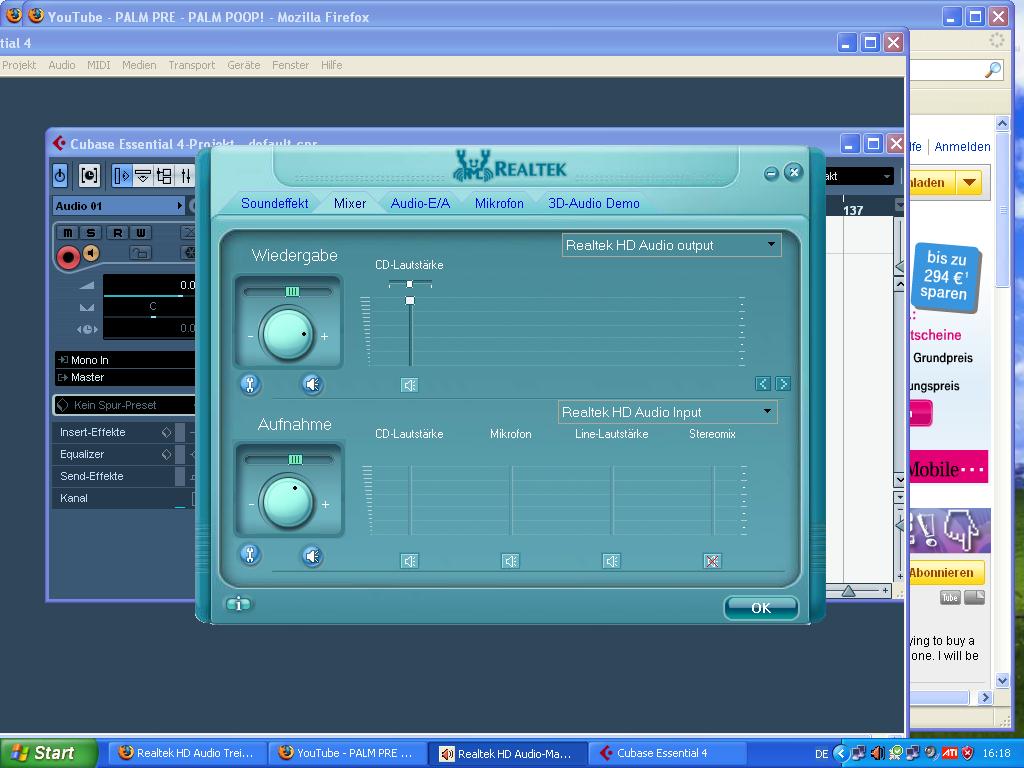1024x768 pixels.
Task: Expand hidden tray icons with the arrow
Action: pyautogui.click(x=841, y=754)
